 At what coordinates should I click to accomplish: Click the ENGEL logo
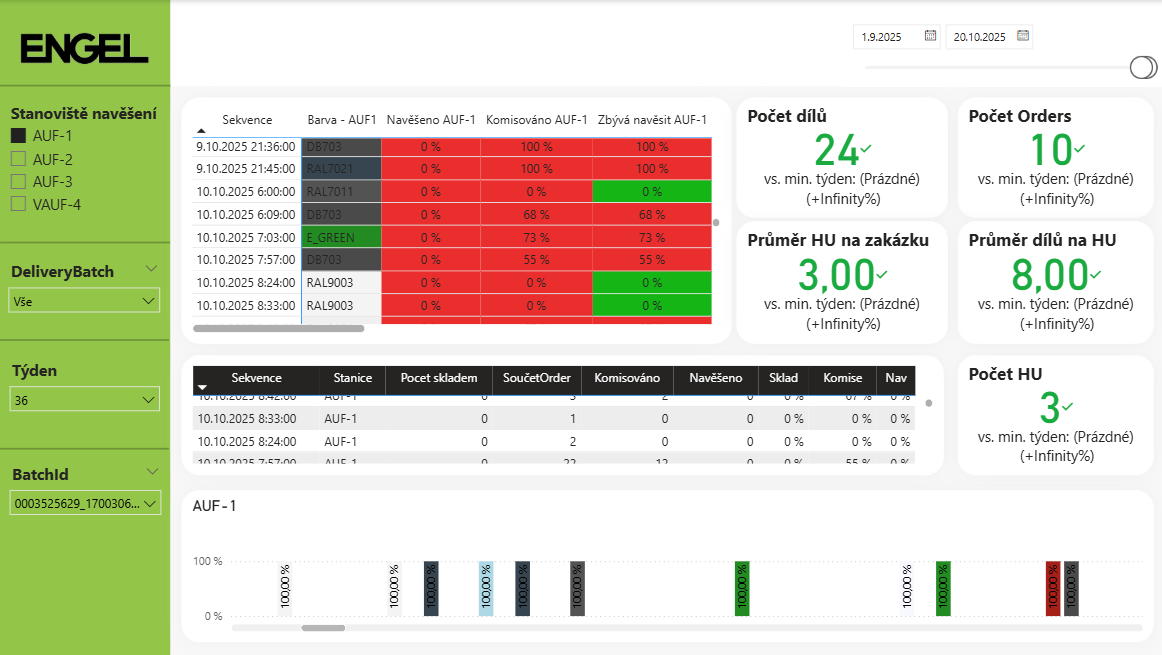click(x=84, y=48)
